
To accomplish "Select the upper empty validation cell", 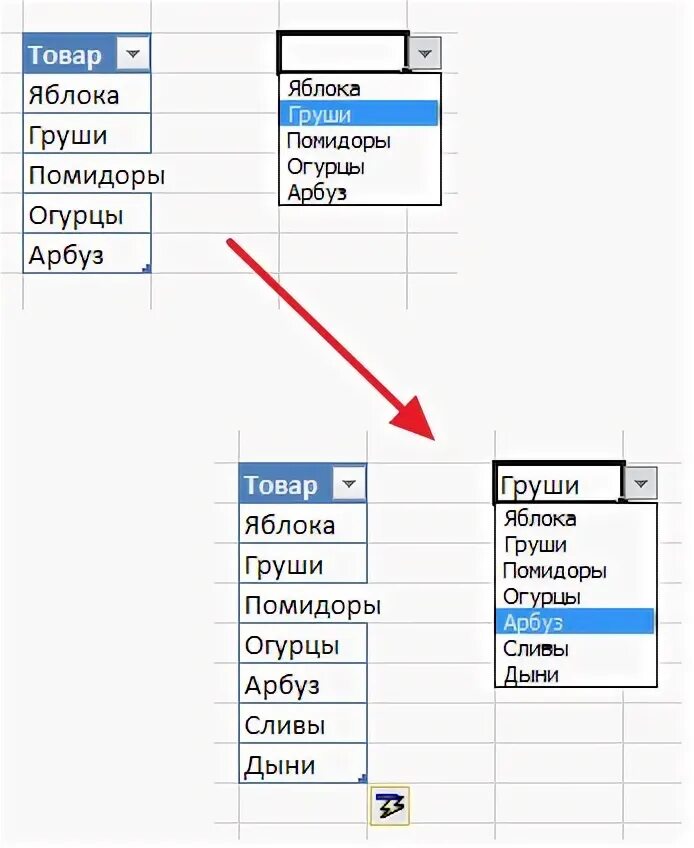I will tap(343, 52).
